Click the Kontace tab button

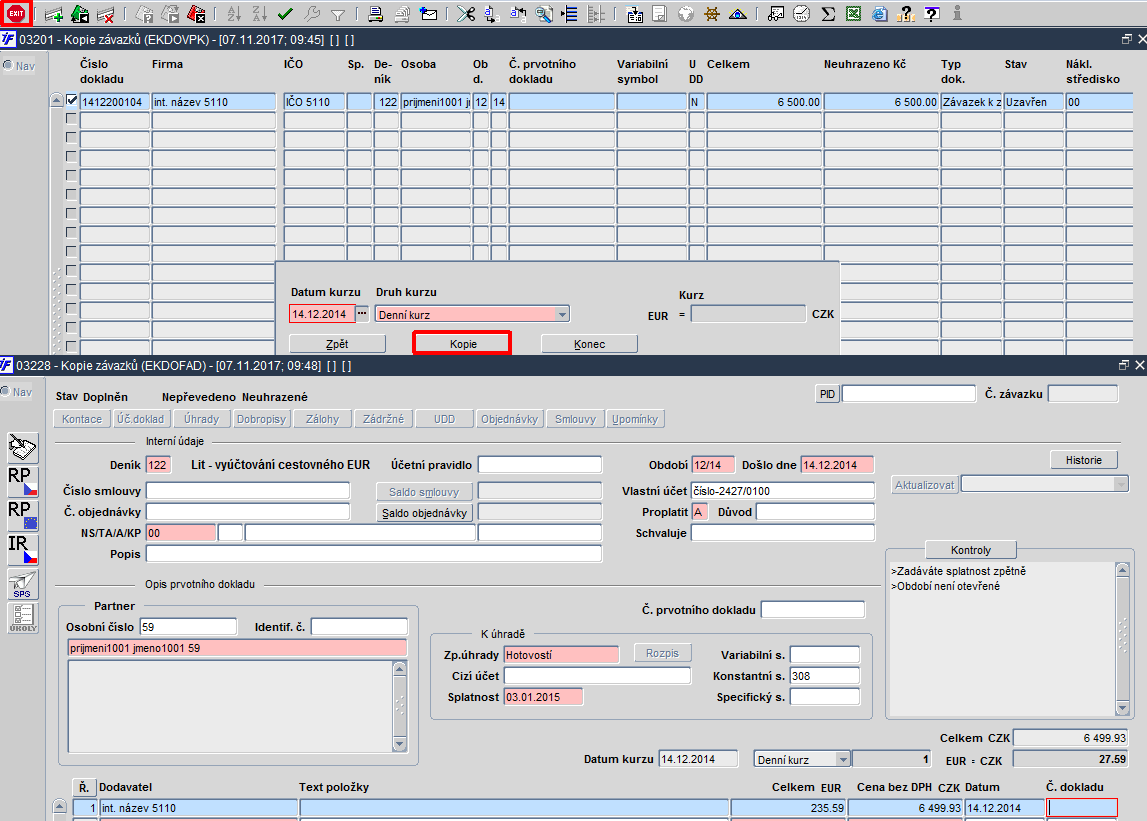click(x=82, y=419)
